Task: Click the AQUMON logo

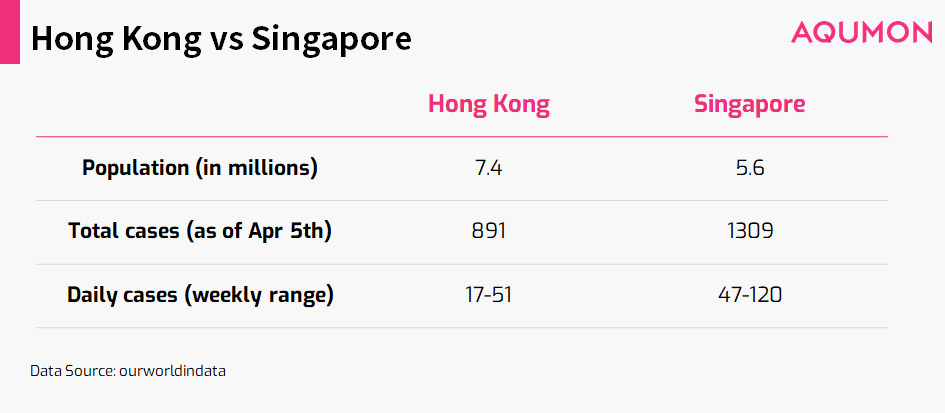Action: [x=862, y=33]
